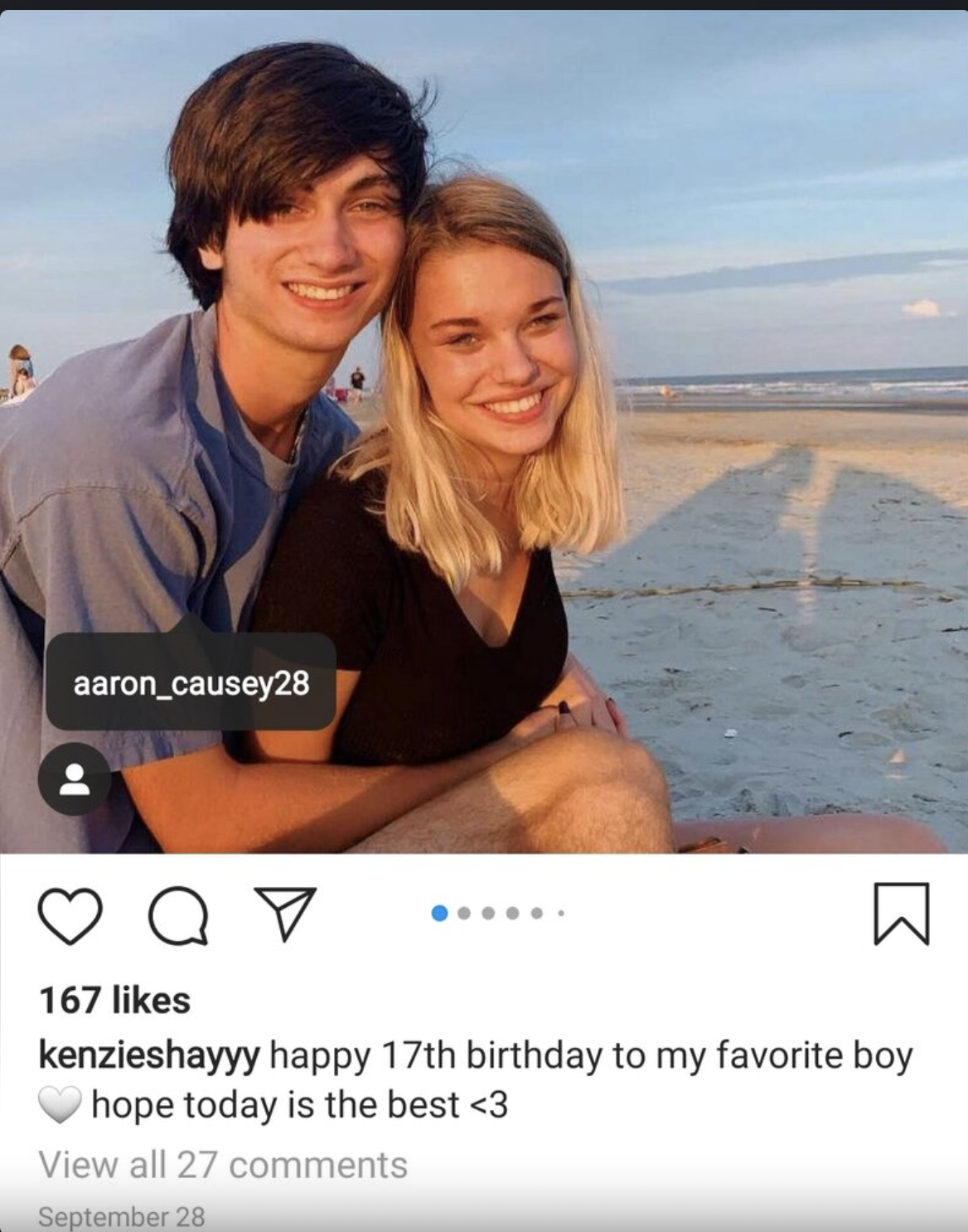968x1232 pixels.
Task: Click the white heart emoji in caption
Action: pos(60,1105)
